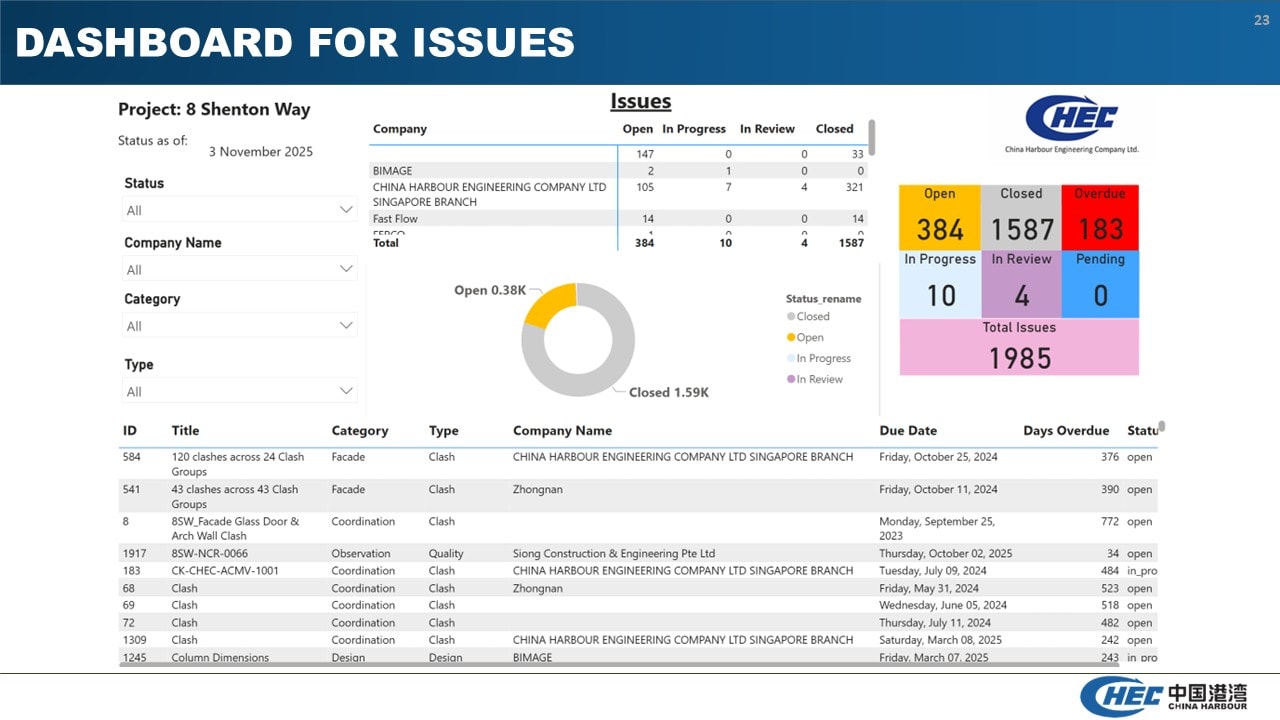Sort by the In Progress column header
This screenshot has height=720, width=1280.
tap(694, 129)
